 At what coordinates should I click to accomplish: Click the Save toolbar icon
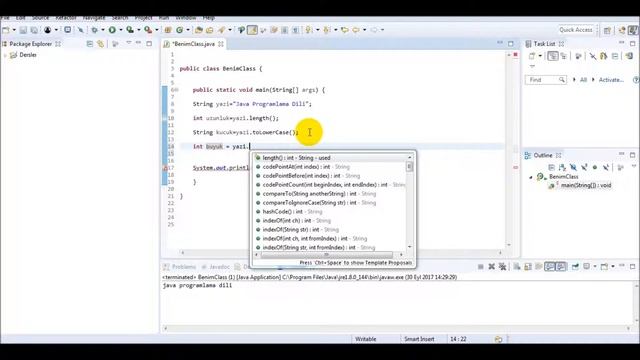tap(23, 30)
